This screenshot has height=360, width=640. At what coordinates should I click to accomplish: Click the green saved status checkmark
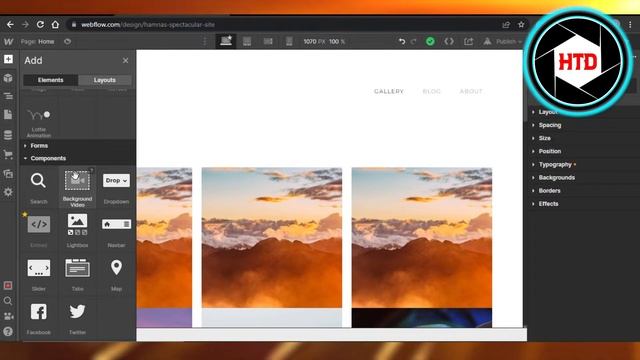(430, 42)
